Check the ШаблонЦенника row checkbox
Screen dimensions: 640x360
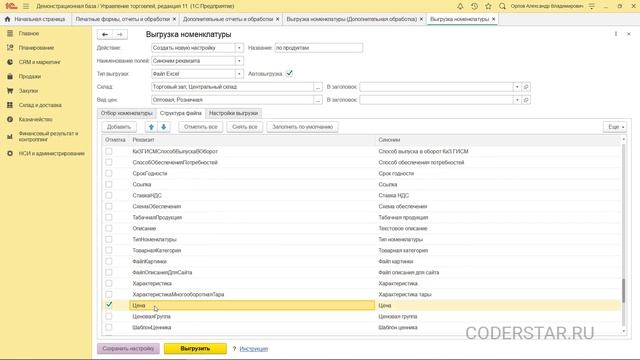pos(109,327)
